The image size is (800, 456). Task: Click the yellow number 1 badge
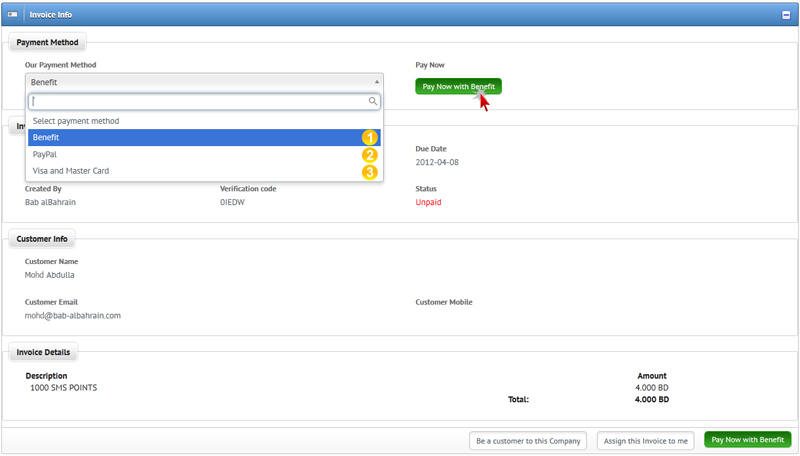(x=369, y=138)
